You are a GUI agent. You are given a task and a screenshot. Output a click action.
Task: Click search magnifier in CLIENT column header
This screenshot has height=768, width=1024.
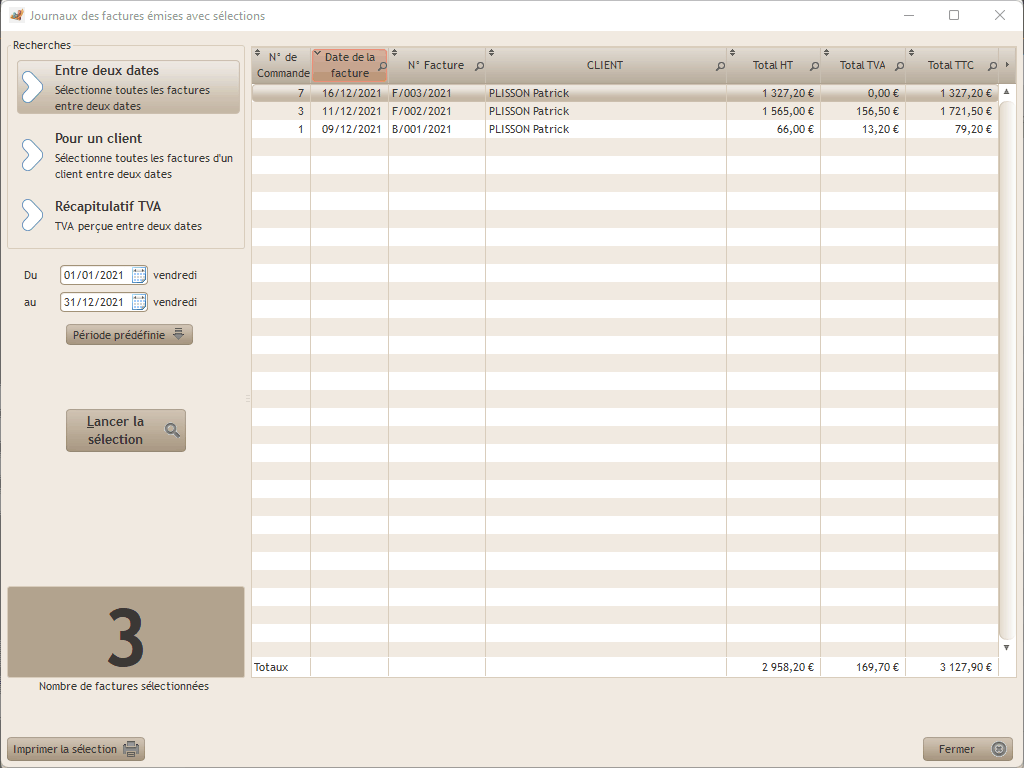[x=720, y=66]
